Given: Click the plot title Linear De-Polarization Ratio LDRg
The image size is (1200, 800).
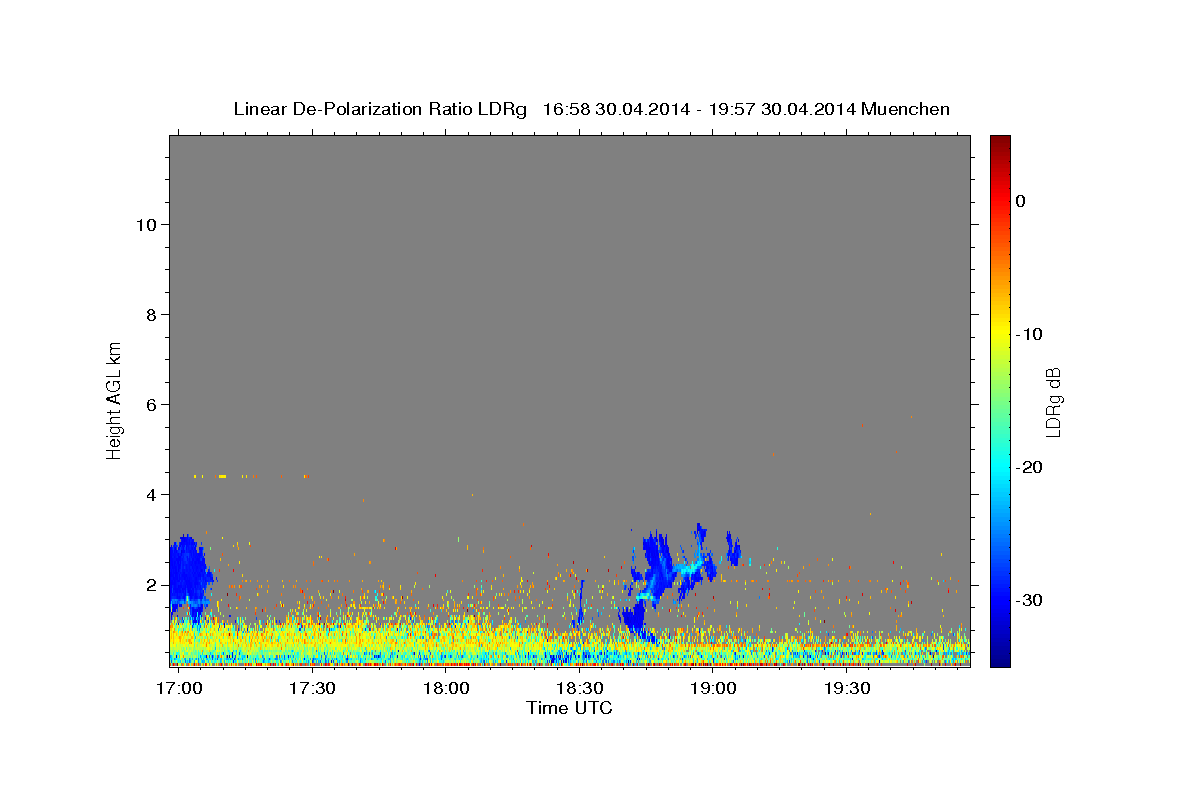Looking at the screenshot, I should click(x=591, y=109).
